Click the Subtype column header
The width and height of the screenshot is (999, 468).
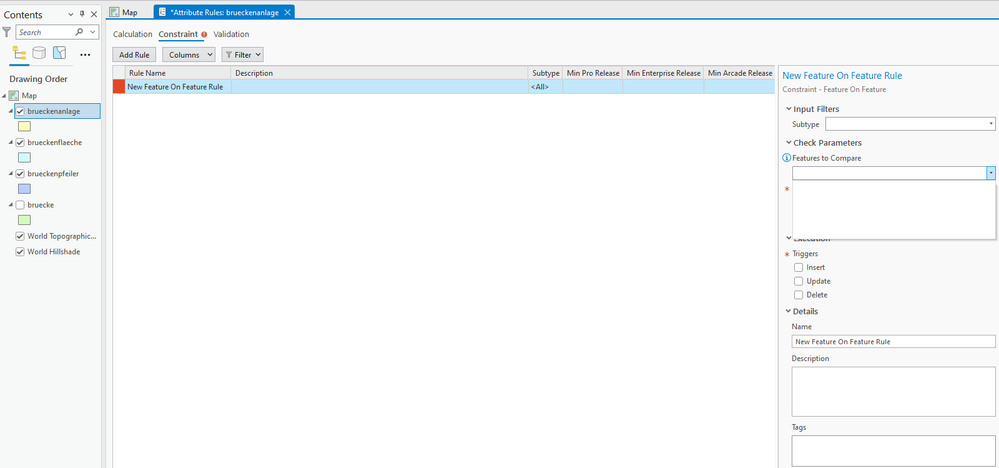pos(545,73)
